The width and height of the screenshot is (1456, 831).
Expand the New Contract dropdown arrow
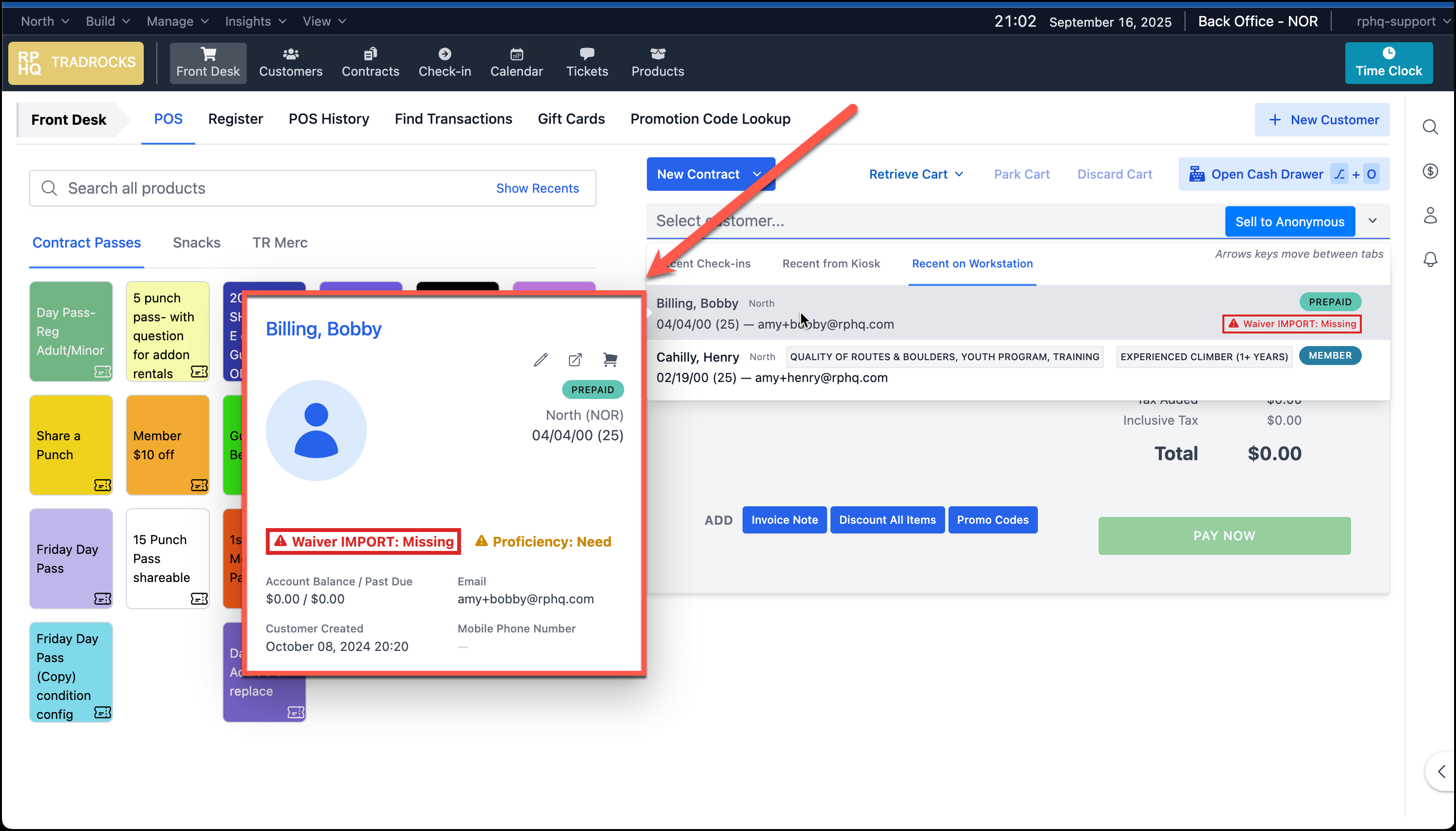pos(757,174)
